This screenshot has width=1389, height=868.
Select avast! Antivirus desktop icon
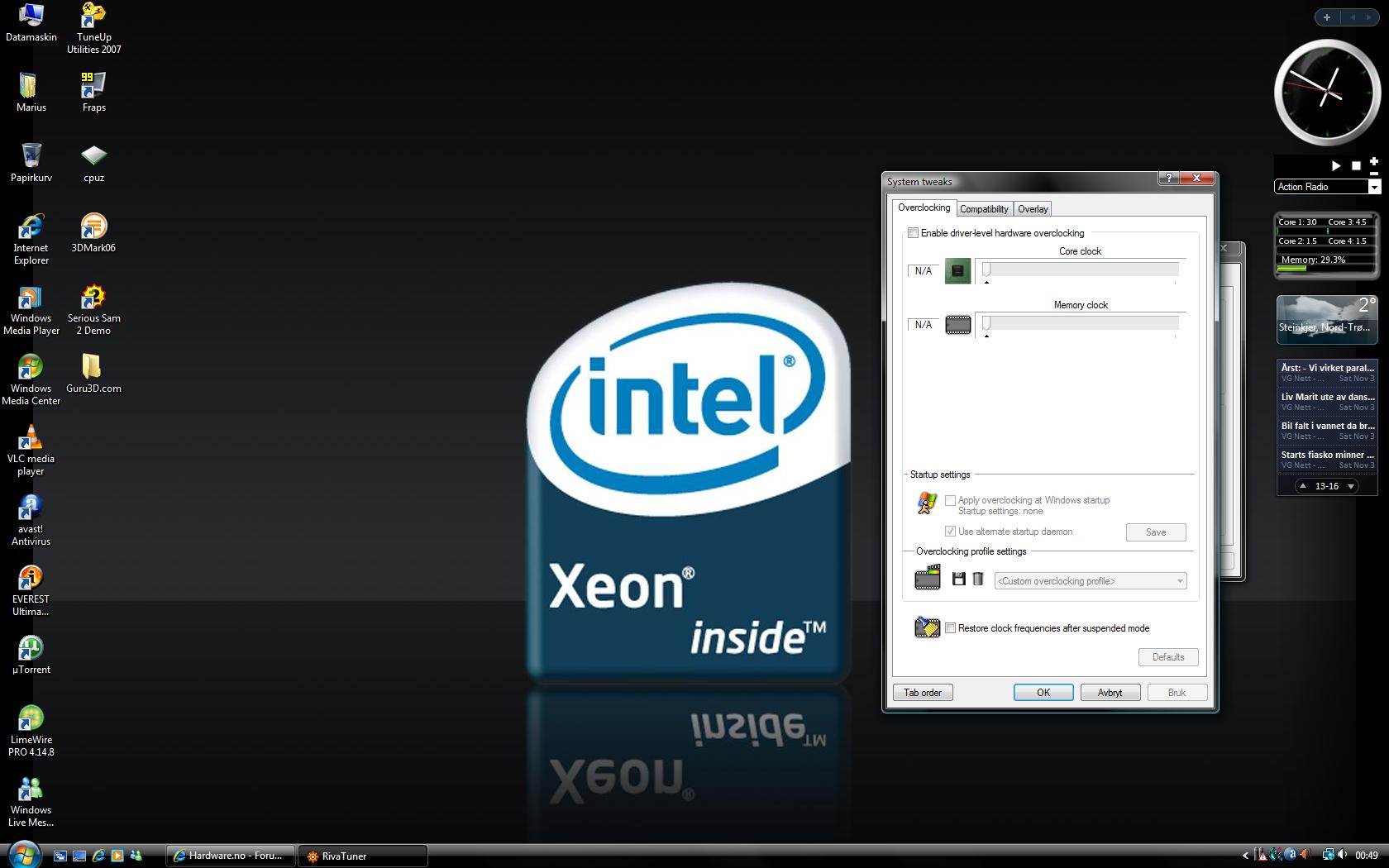click(x=31, y=520)
